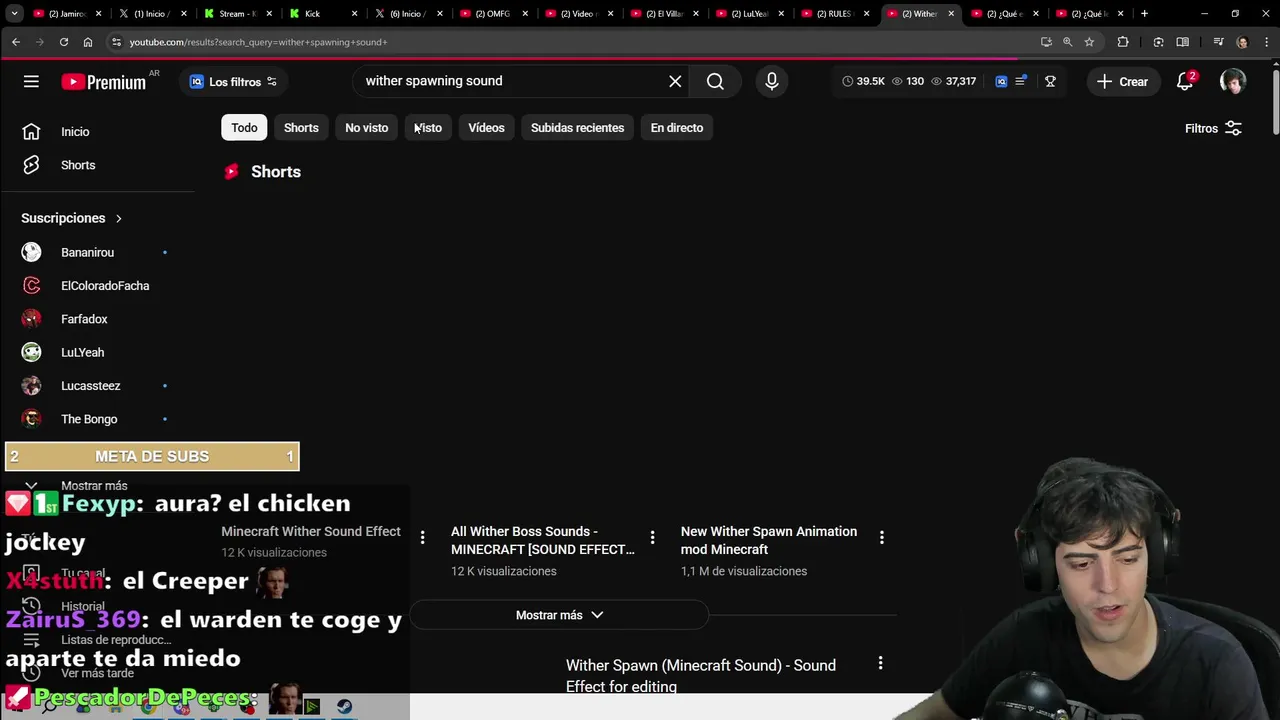Open options for Wither Spawn (Minecraft Sound) video
Image resolution: width=1280 pixels, height=720 pixels.
[880, 663]
